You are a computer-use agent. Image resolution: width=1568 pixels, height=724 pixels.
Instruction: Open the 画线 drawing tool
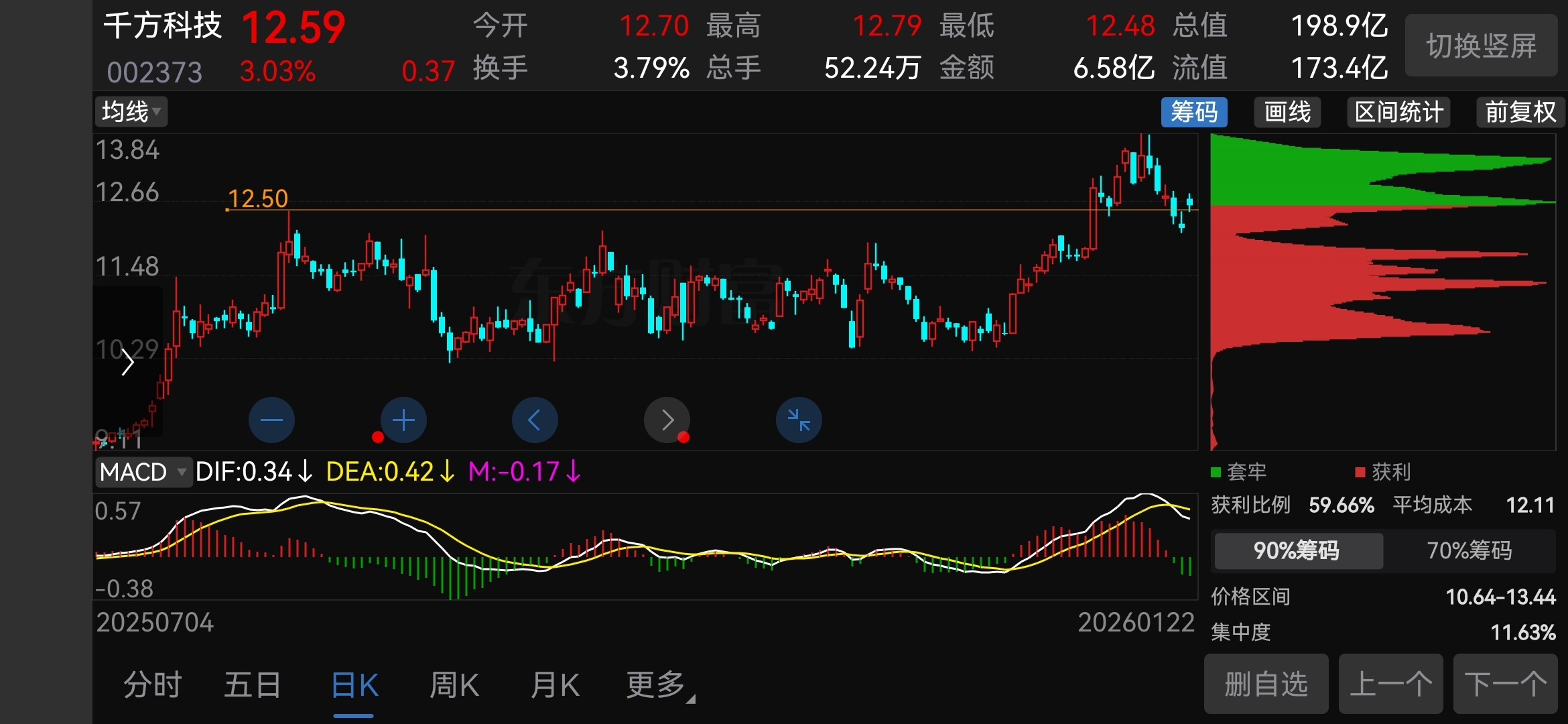pos(1287,112)
